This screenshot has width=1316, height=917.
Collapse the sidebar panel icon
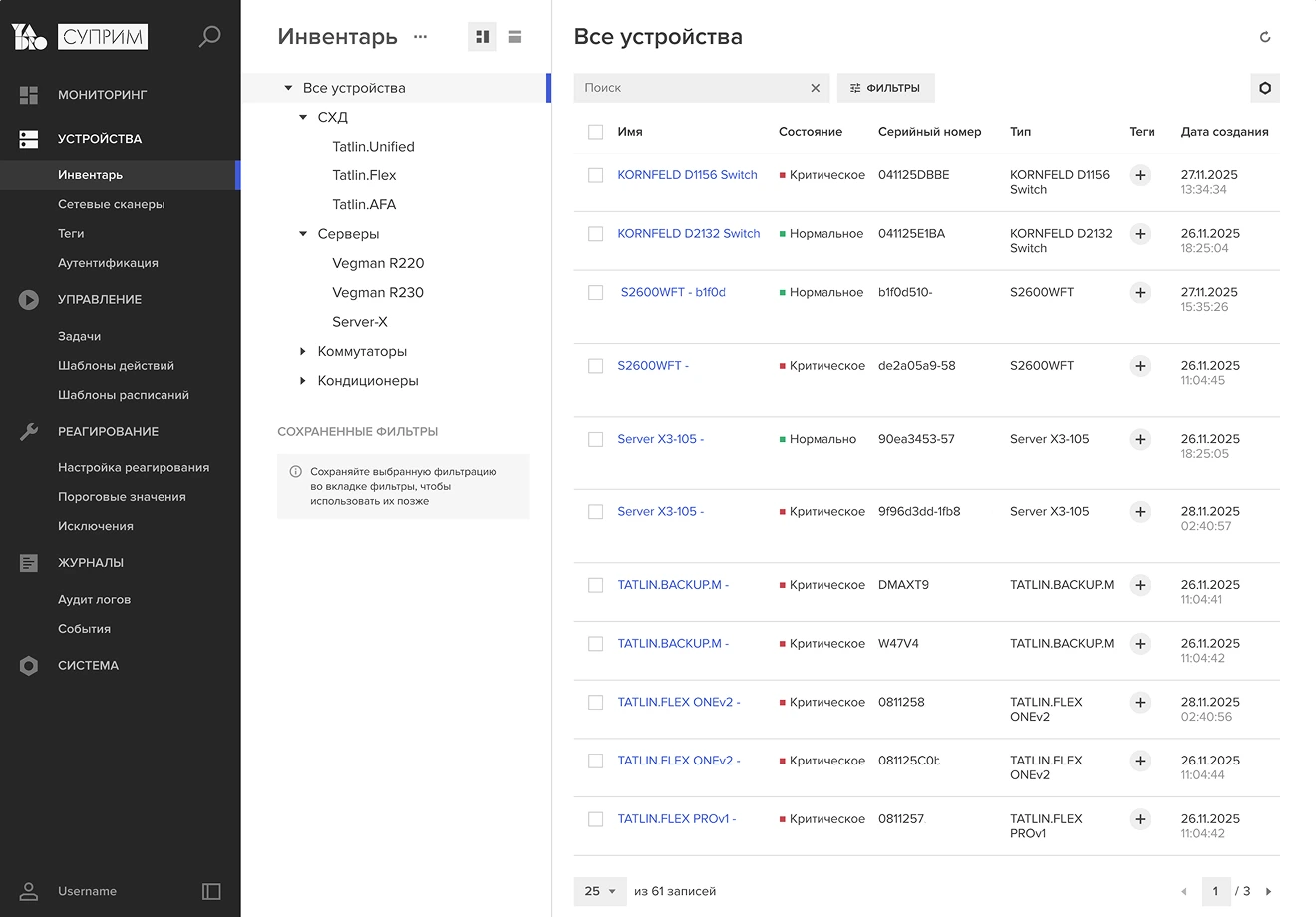(211, 891)
